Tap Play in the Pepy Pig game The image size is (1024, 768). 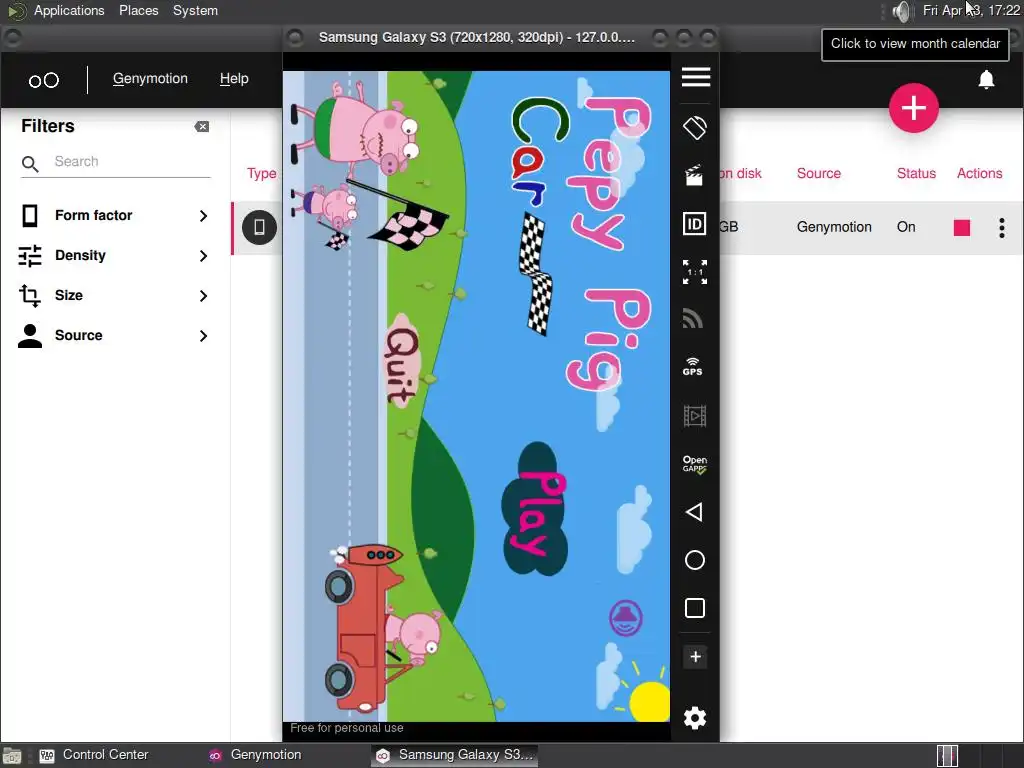pos(535,510)
